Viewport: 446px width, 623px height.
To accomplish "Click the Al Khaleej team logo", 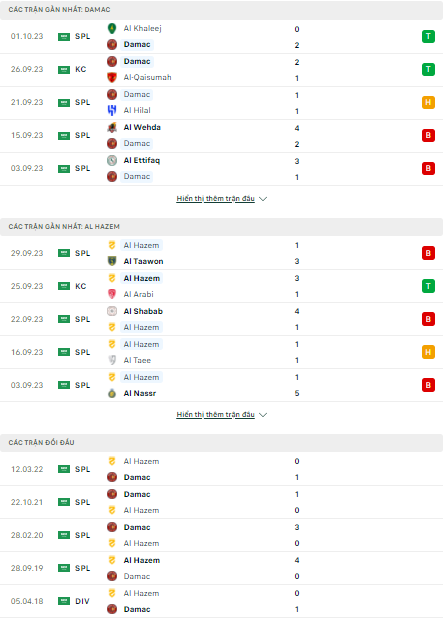I will [x=112, y=28].
